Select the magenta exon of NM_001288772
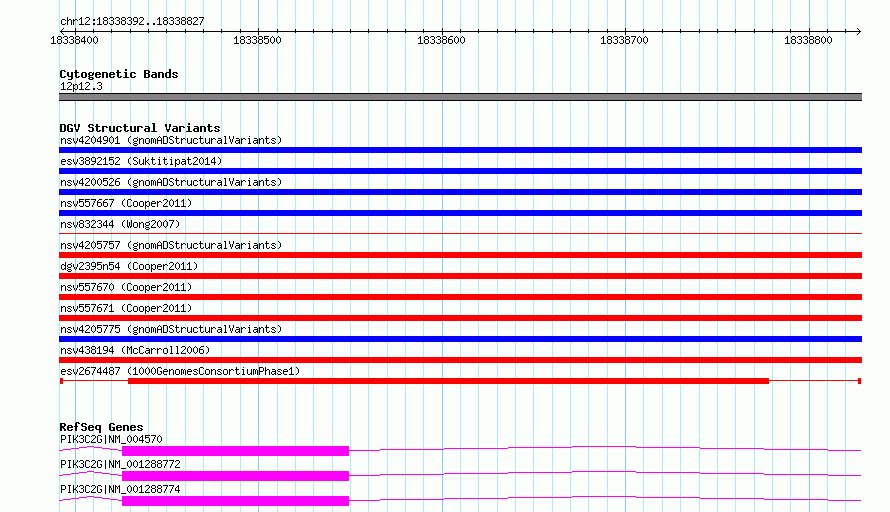This screenshot has width=890, height=512. pyautogui.click(x=236, y=476)
